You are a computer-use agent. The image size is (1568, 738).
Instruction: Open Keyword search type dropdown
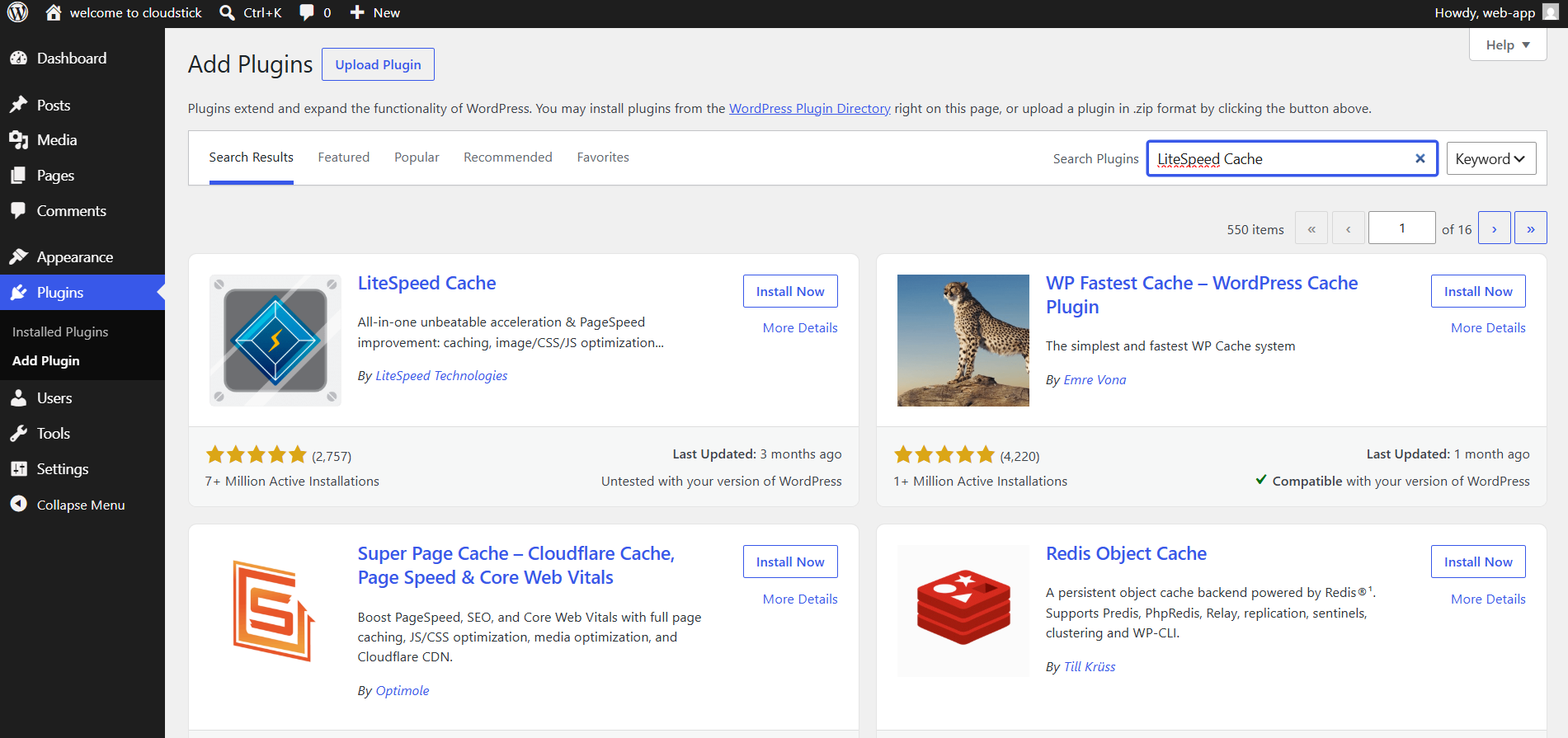click(x=1491, y=158)
